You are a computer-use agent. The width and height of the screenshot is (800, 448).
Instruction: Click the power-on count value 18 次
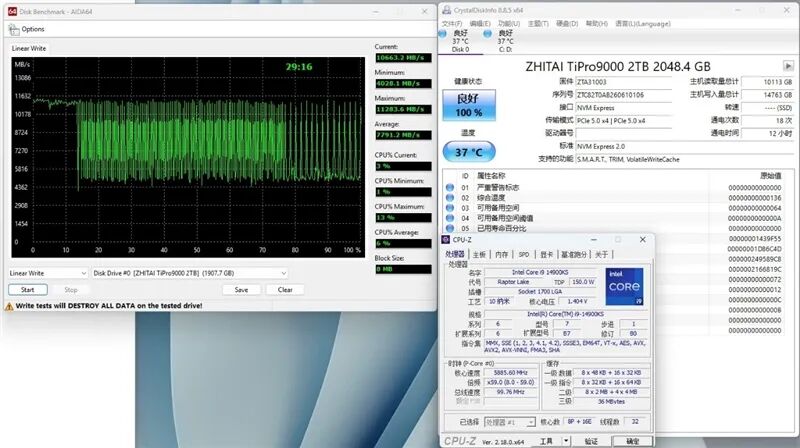[767, 121]
